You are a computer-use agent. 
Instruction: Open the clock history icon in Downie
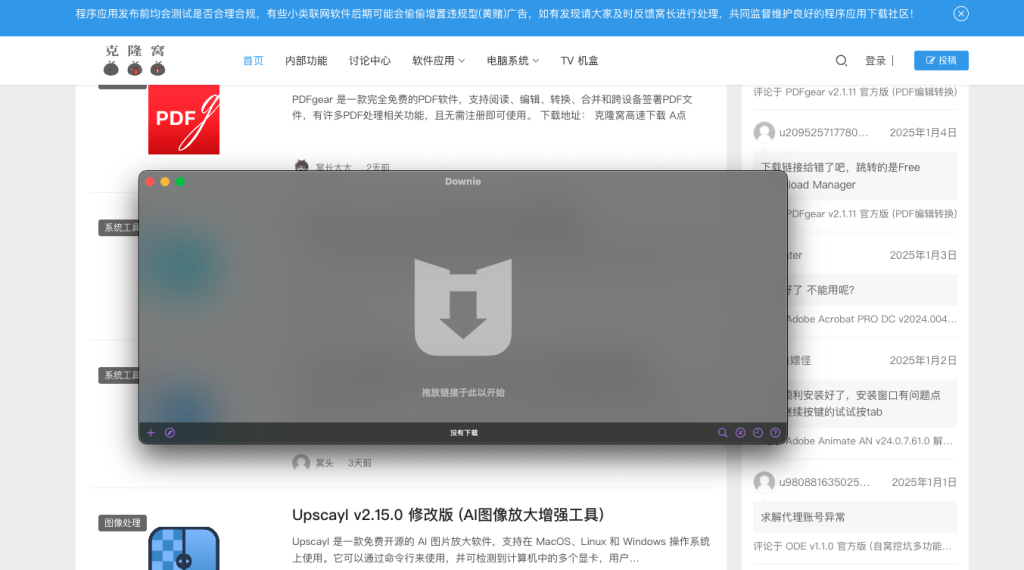click(758, 433)
